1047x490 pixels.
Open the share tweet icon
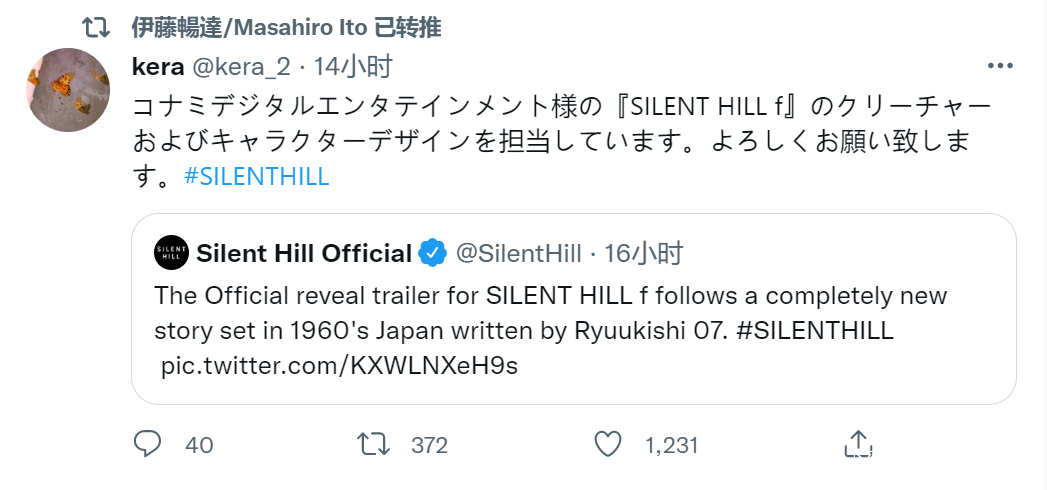857,444
